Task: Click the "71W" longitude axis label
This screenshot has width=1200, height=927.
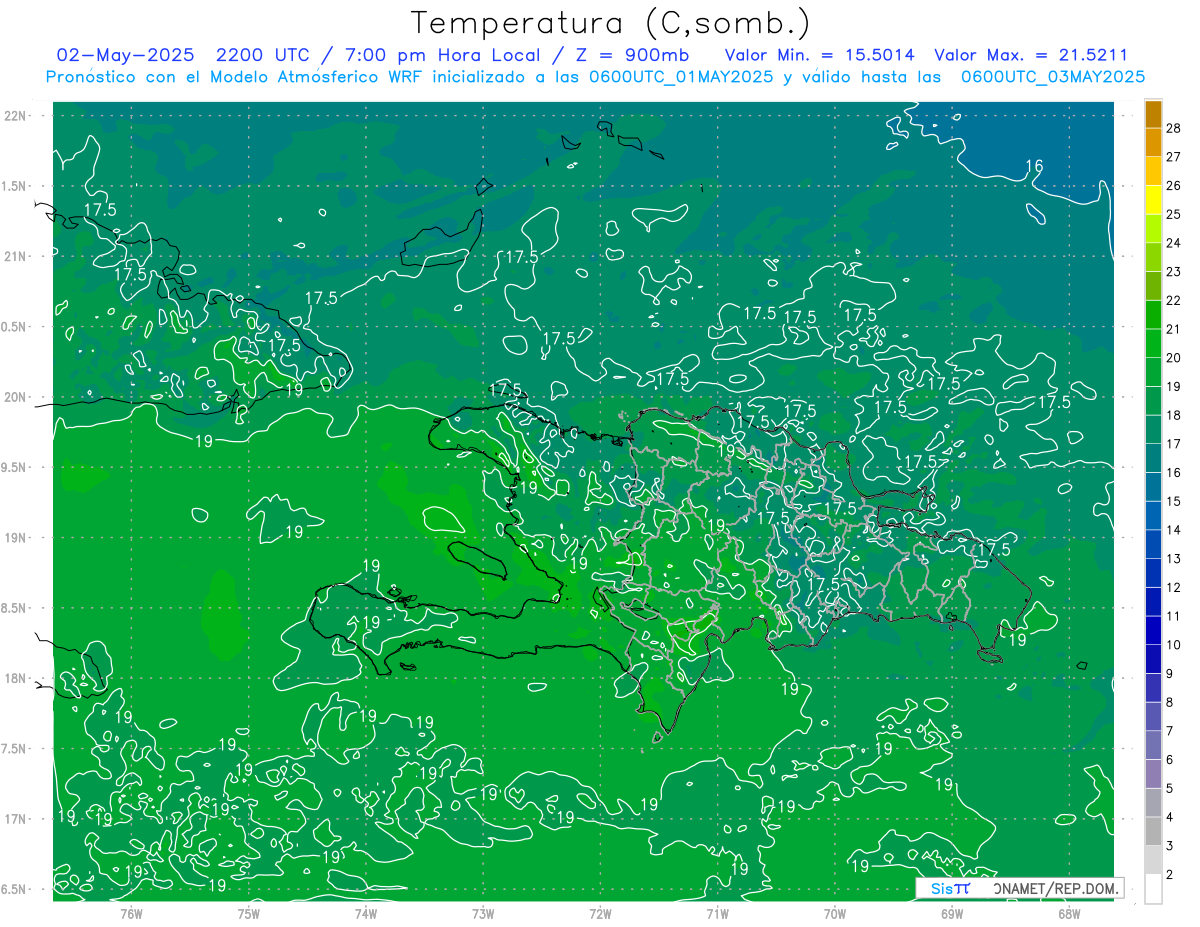Action: (717, 914)
